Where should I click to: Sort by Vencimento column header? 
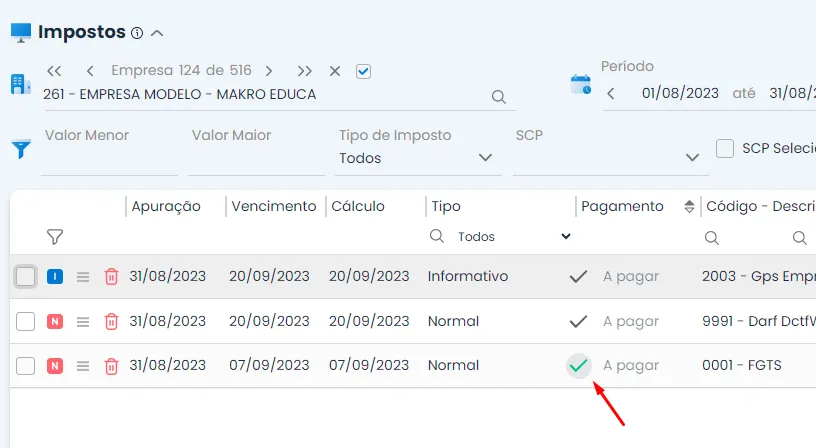[x=274, y=207]
